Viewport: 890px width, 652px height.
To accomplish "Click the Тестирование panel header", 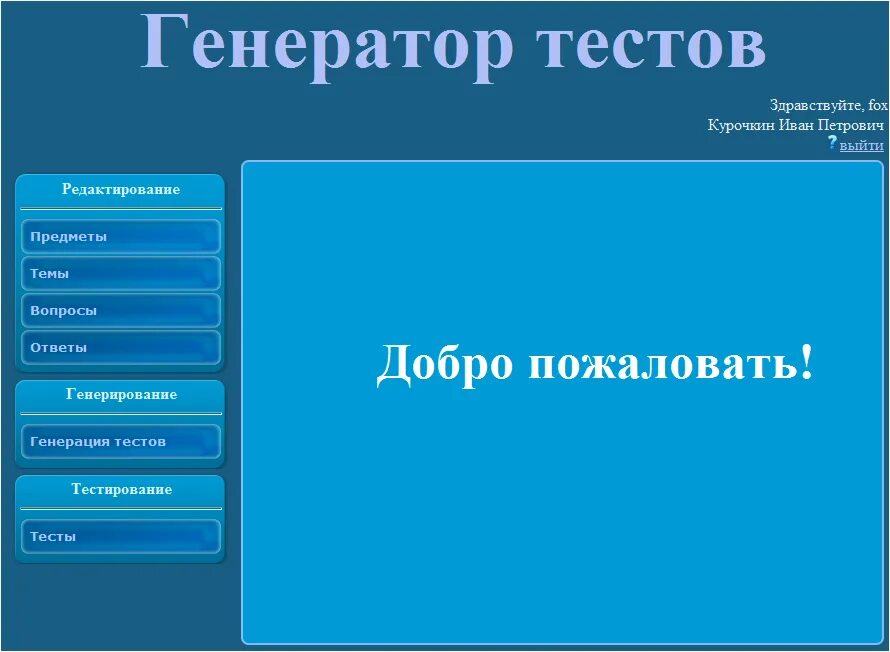I will click(121, 489).
